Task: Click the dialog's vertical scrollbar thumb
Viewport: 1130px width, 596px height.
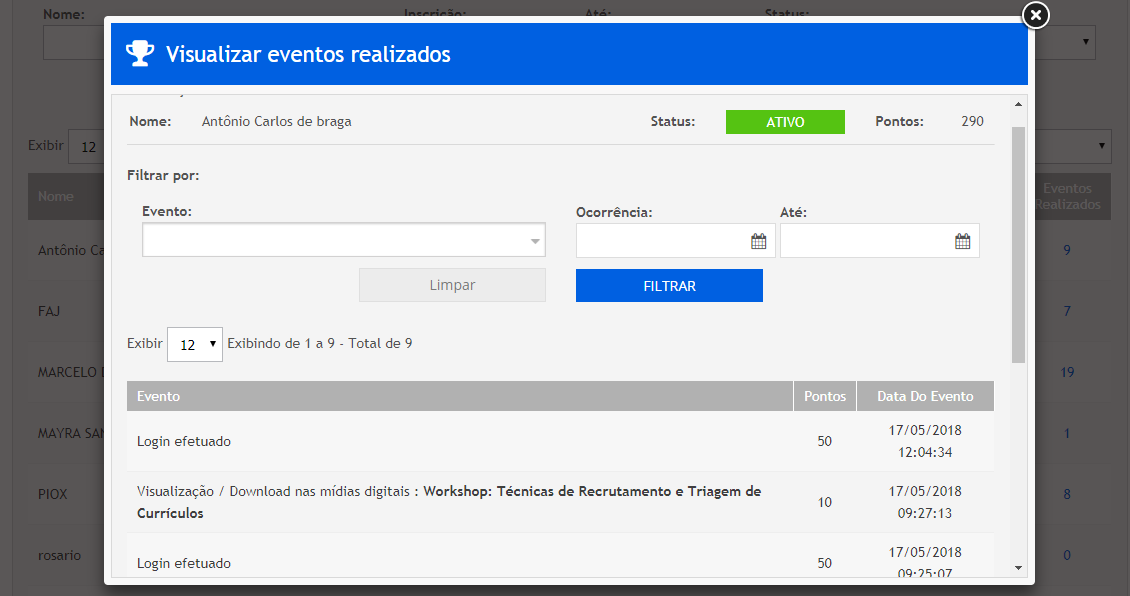Action: 1018,244
